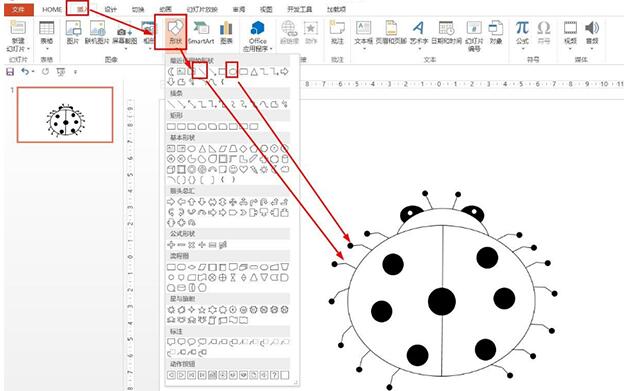
Task: Switch to the 幻灯片放映 slide show tab
Action: [202, 9]
